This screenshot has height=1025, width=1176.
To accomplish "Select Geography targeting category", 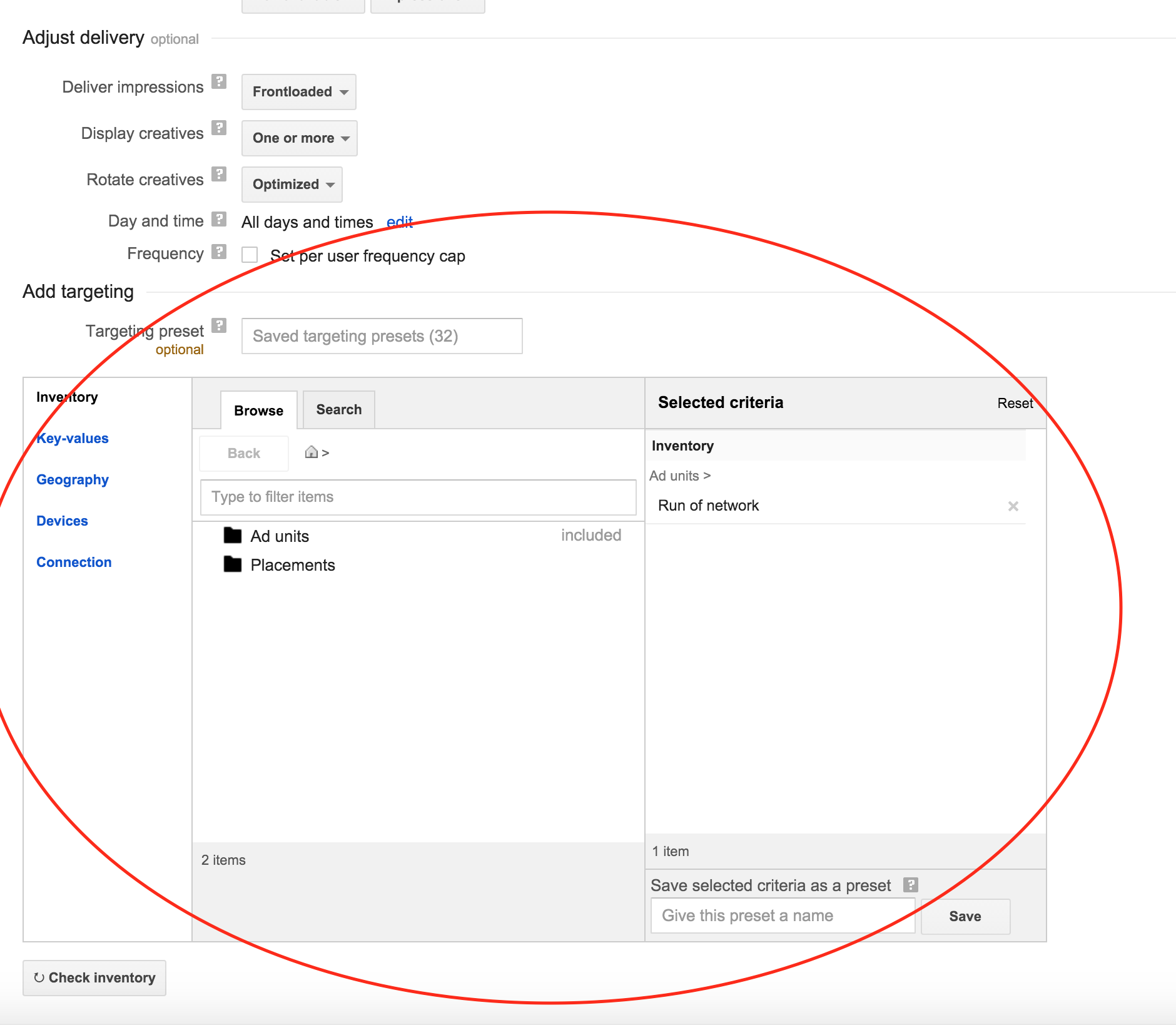I will point(73,480).
